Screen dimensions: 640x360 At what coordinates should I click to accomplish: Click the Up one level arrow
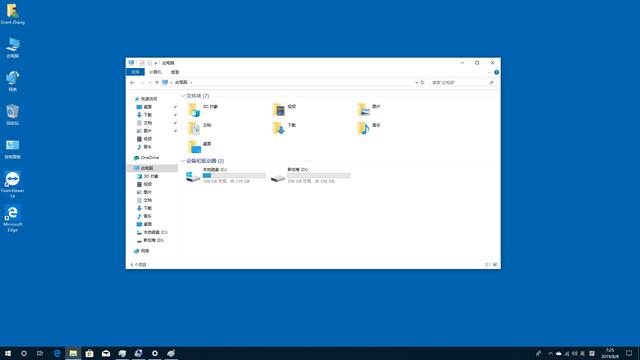pyautogui.click(x=157, y=82)
